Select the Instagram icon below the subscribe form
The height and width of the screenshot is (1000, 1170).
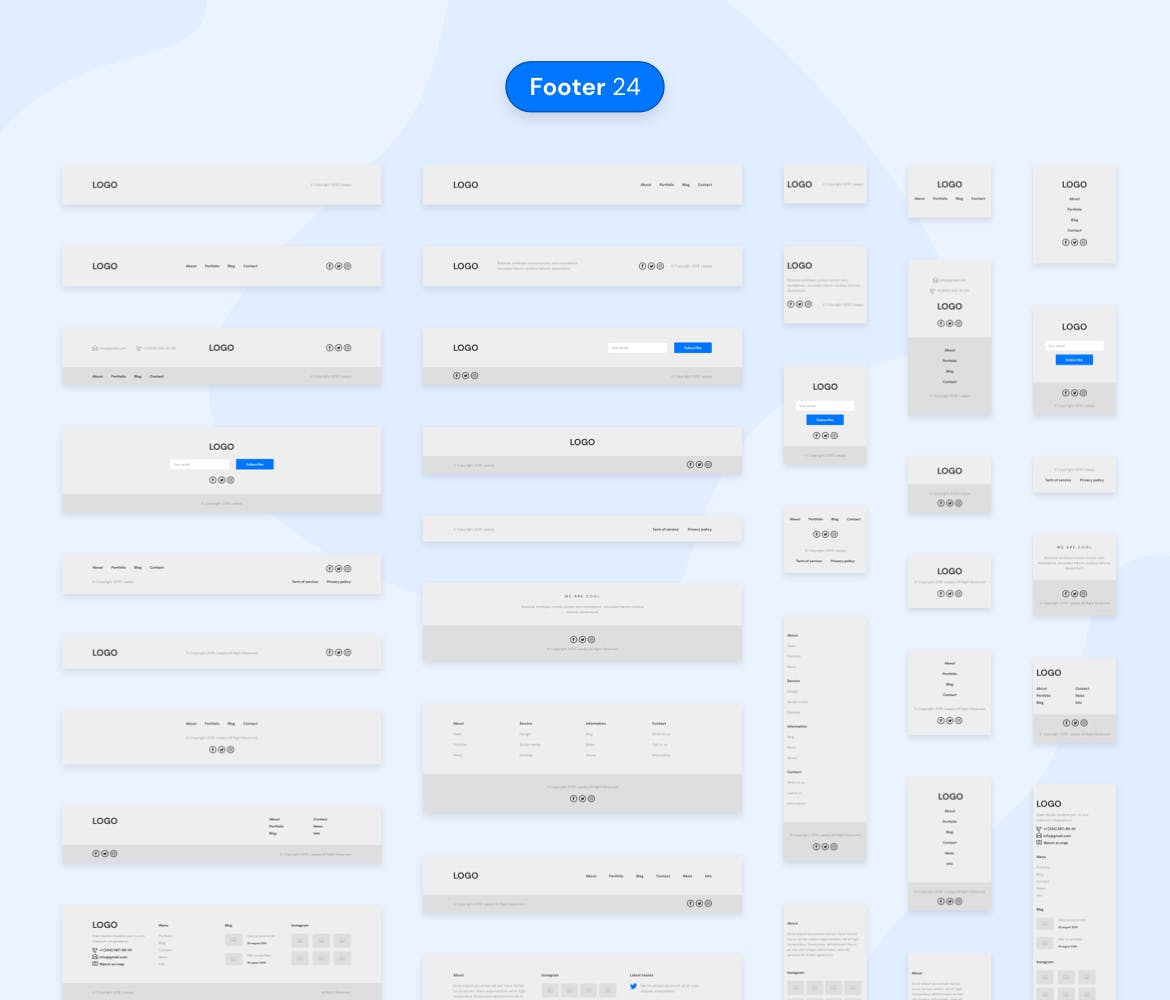[231, 479]
